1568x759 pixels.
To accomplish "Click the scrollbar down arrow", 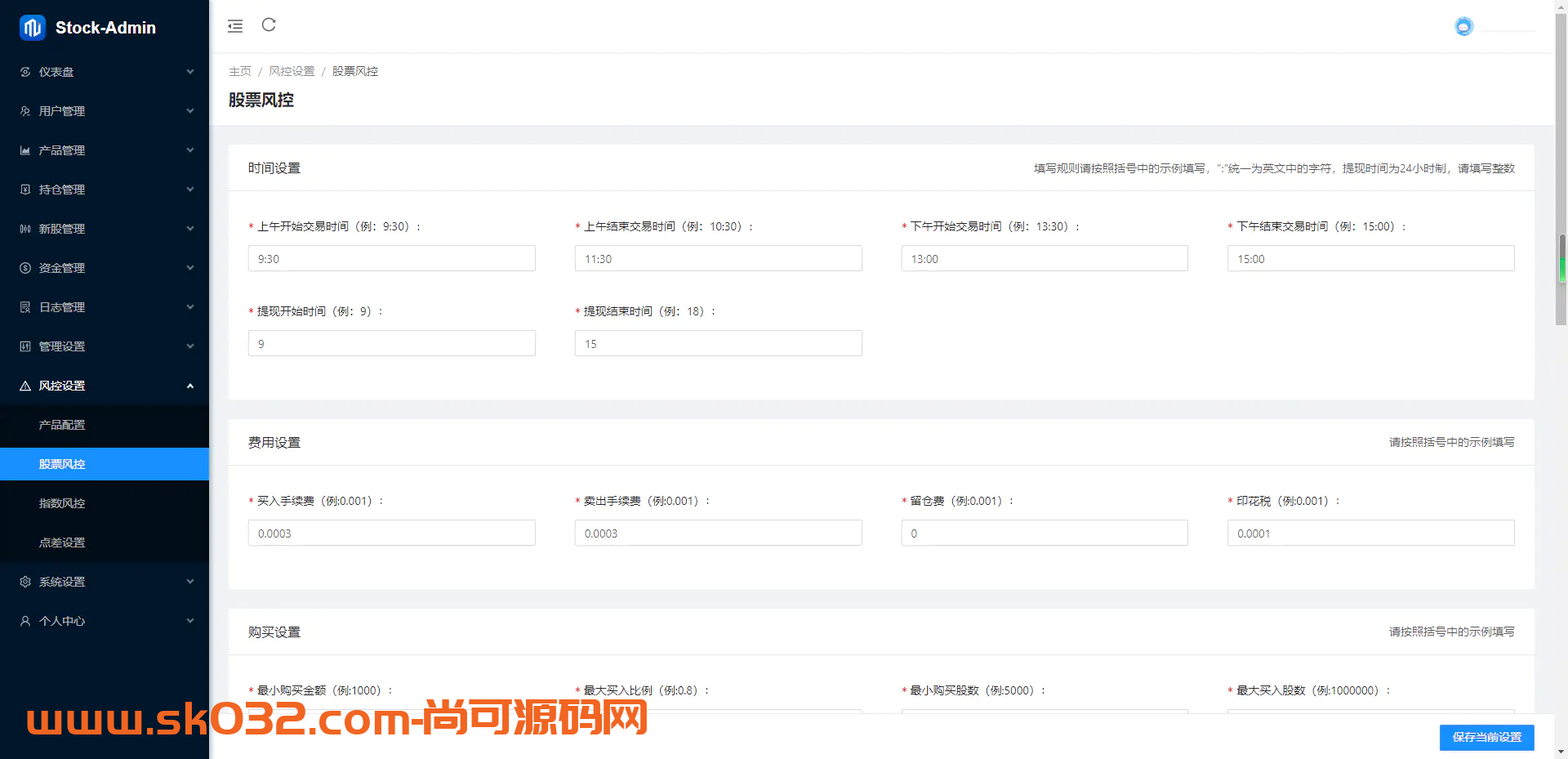I will [x=1561, y=752].
